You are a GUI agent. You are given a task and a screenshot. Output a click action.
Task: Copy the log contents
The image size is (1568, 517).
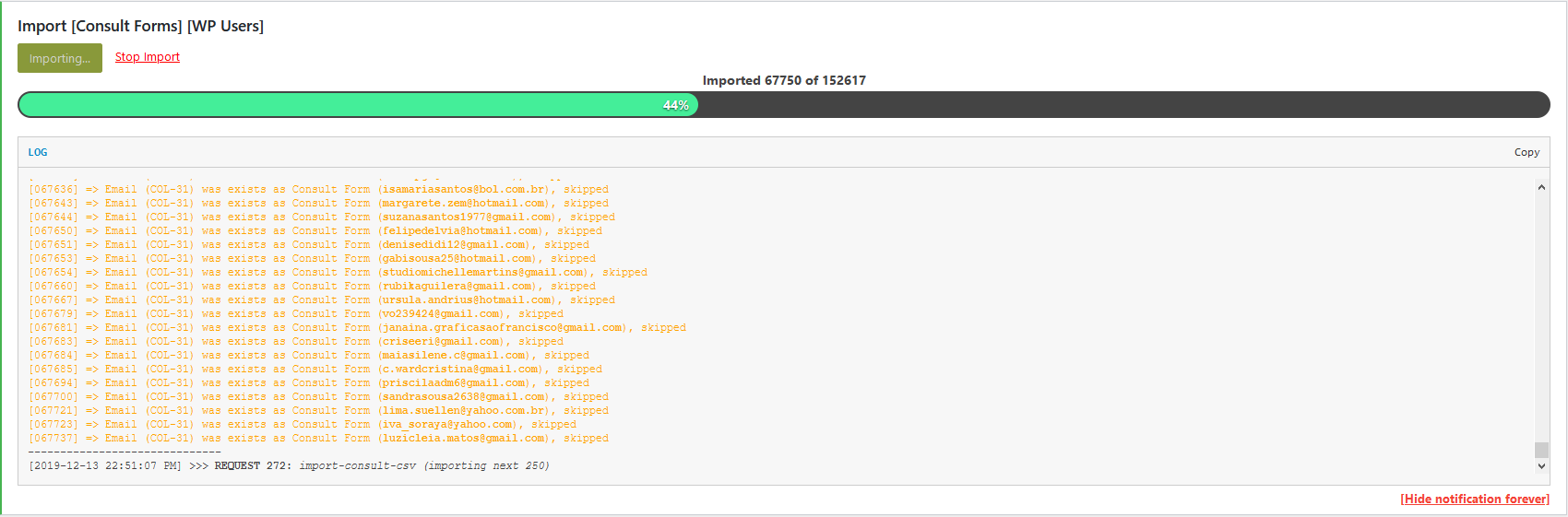click(1526, 153)
